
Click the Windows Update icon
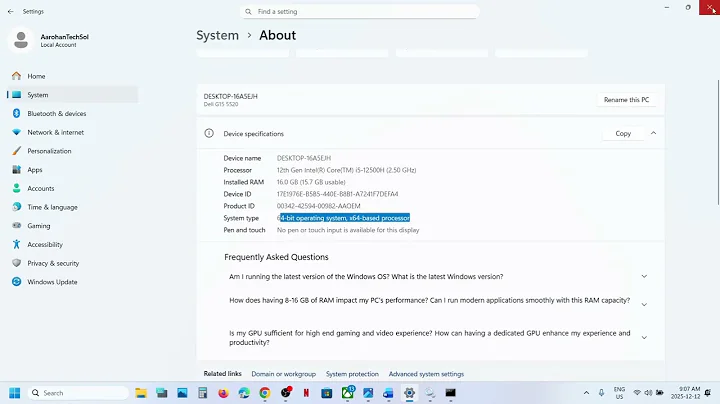click(x=17, y=282)
